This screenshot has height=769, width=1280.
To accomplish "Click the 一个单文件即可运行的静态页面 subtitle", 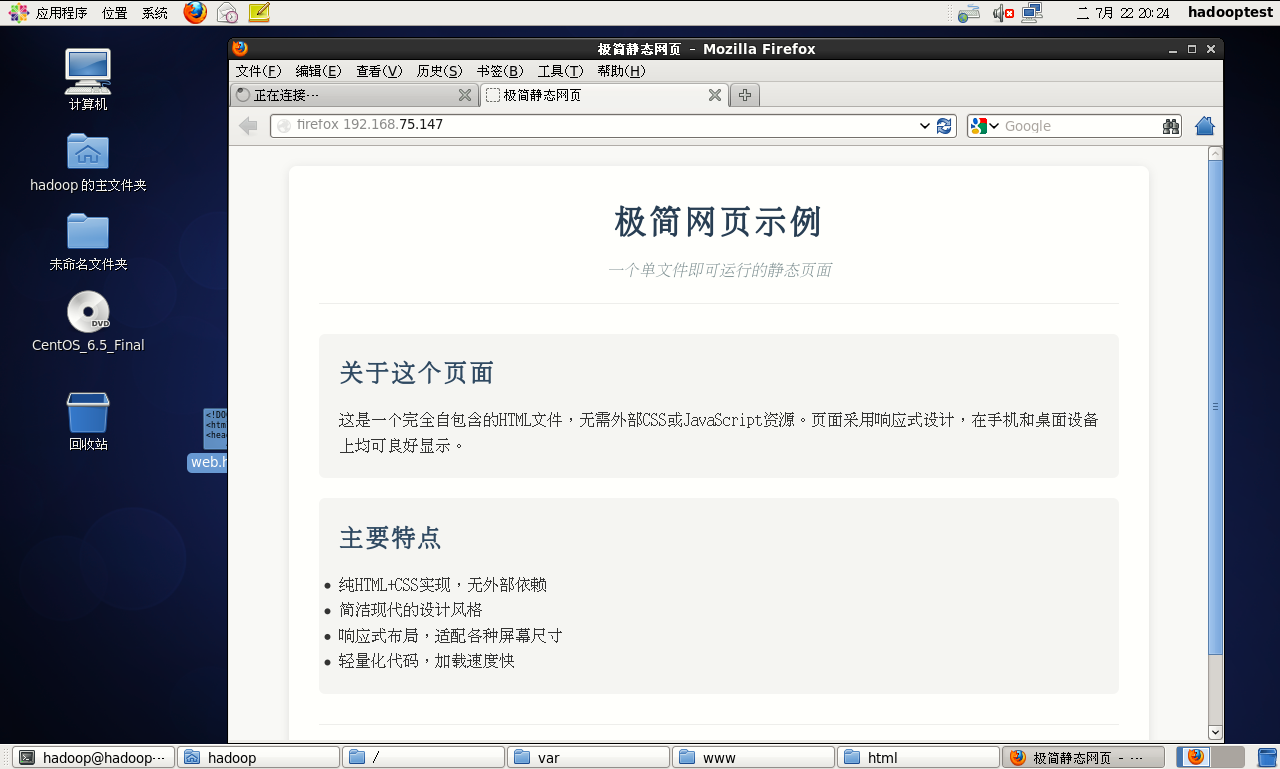I will 719,270.
